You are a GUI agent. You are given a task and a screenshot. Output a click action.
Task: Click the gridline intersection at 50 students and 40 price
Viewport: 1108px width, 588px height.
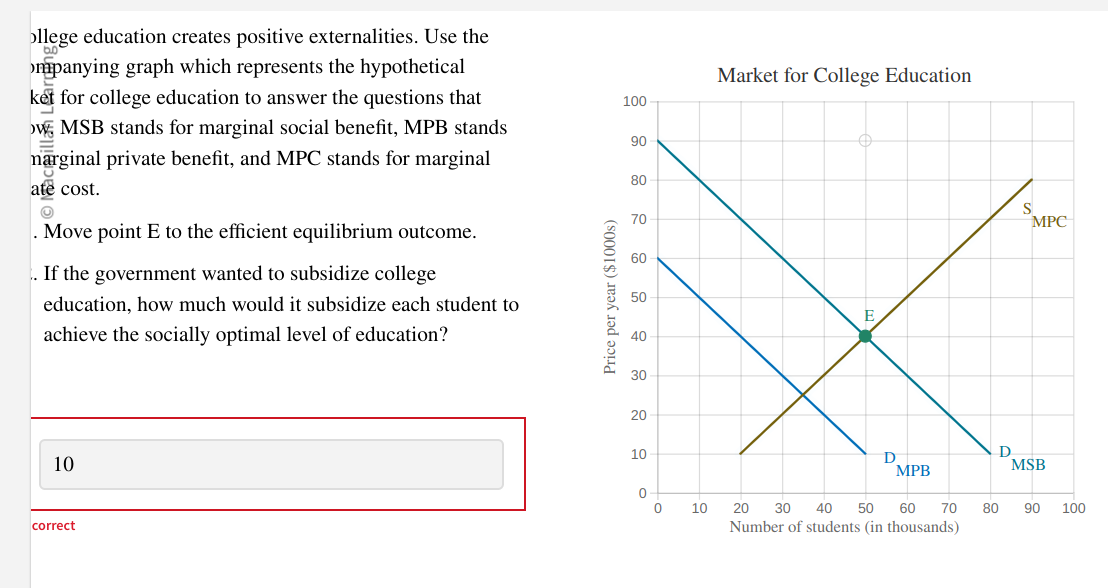click(x=864, y=335)
